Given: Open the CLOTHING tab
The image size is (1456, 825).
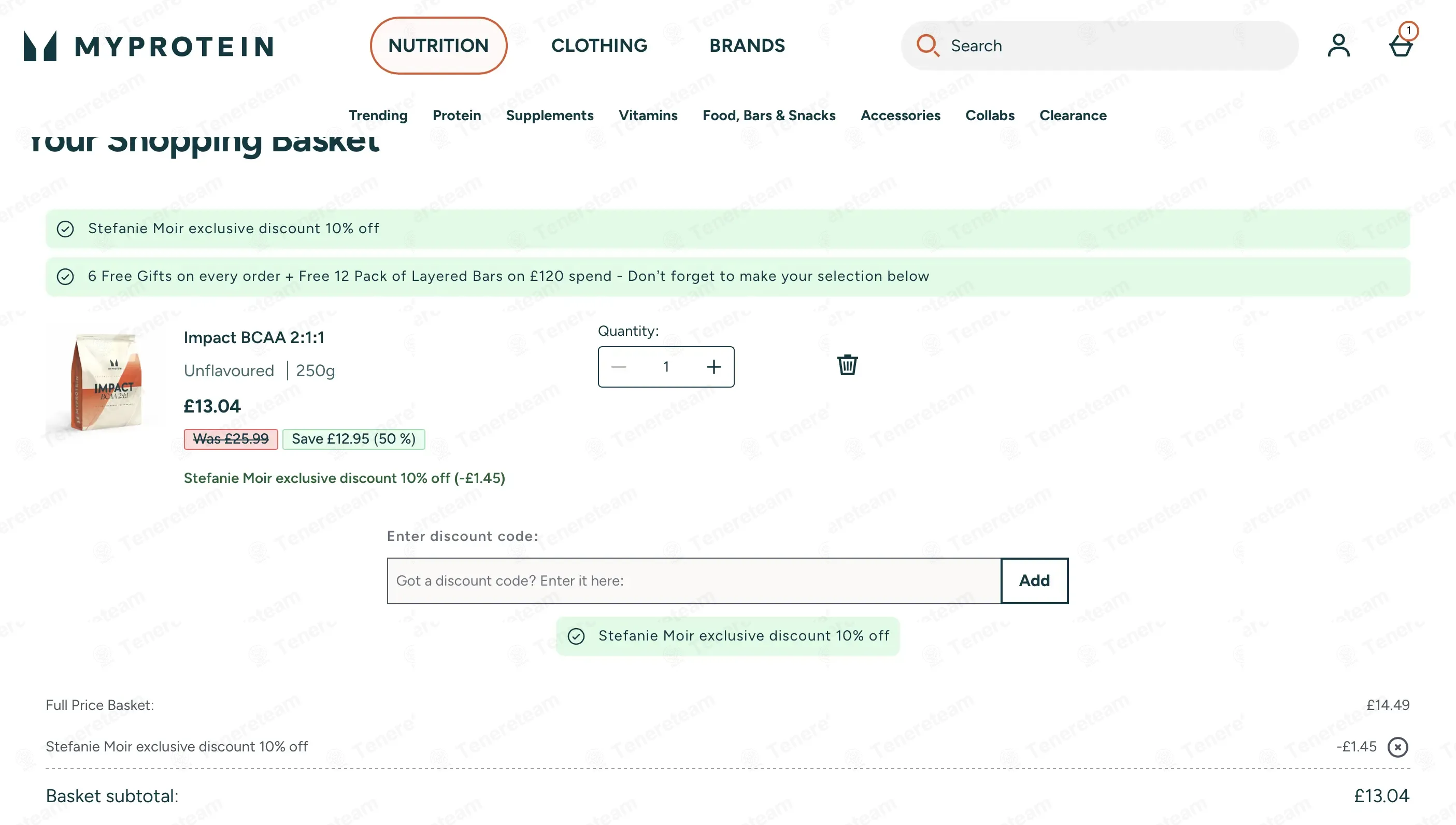Looking at the screenshot, I should pos(599,45).
